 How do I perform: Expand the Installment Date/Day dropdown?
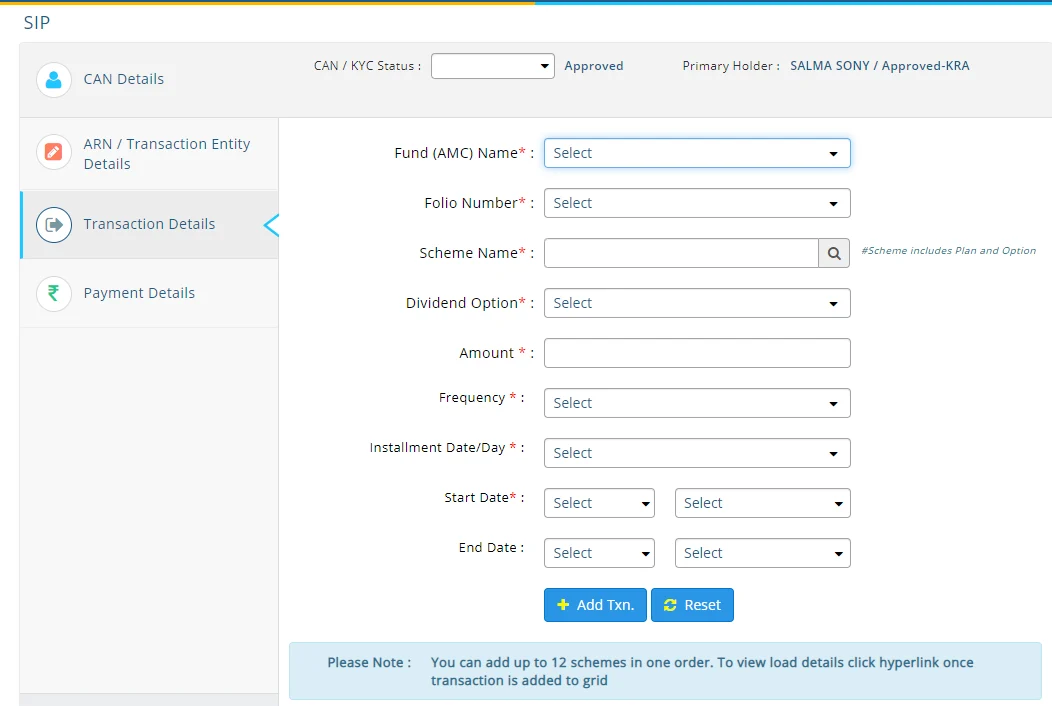tap(696, 453)
